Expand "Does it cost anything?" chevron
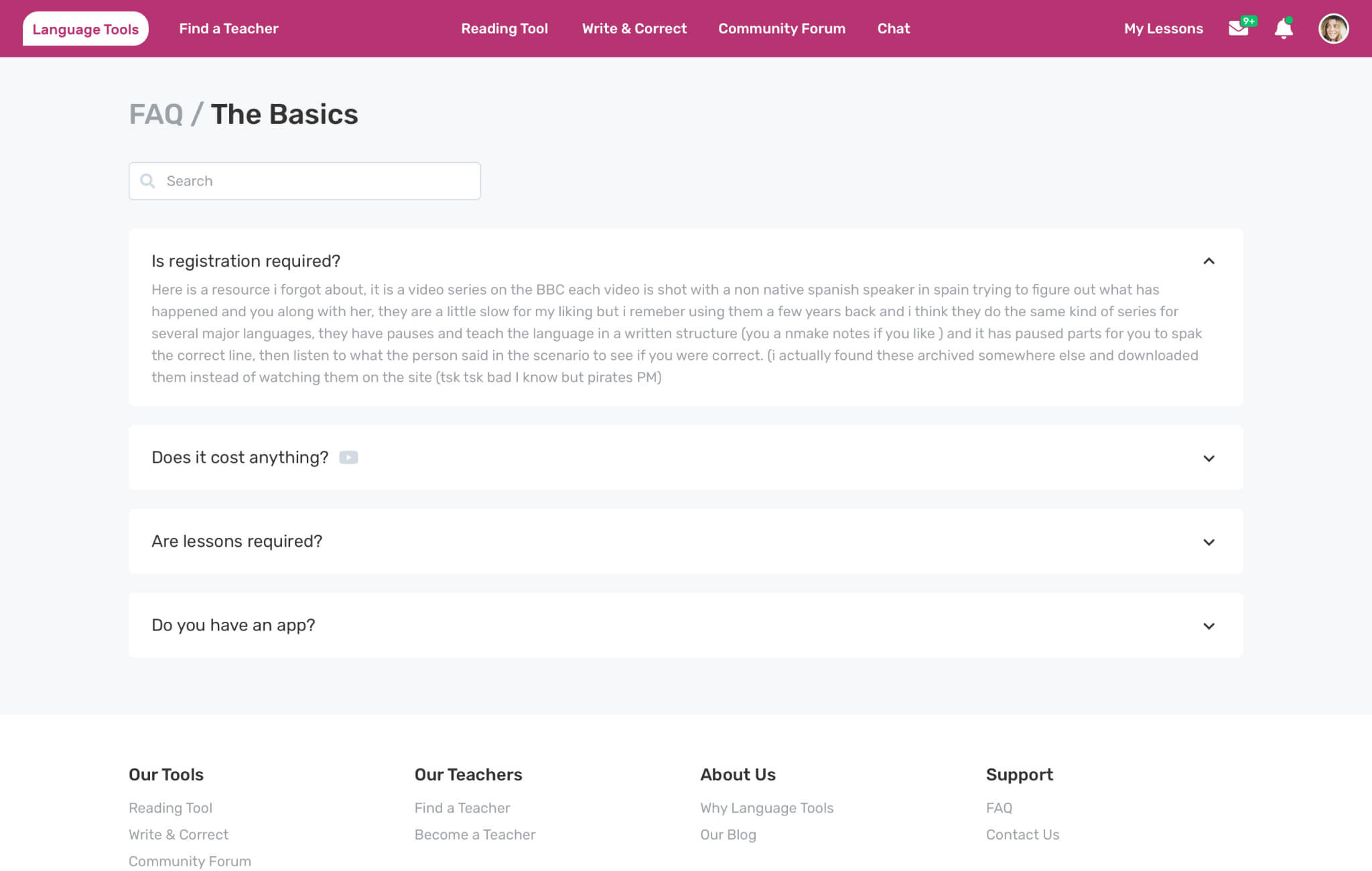 (x=1209, y=458)
